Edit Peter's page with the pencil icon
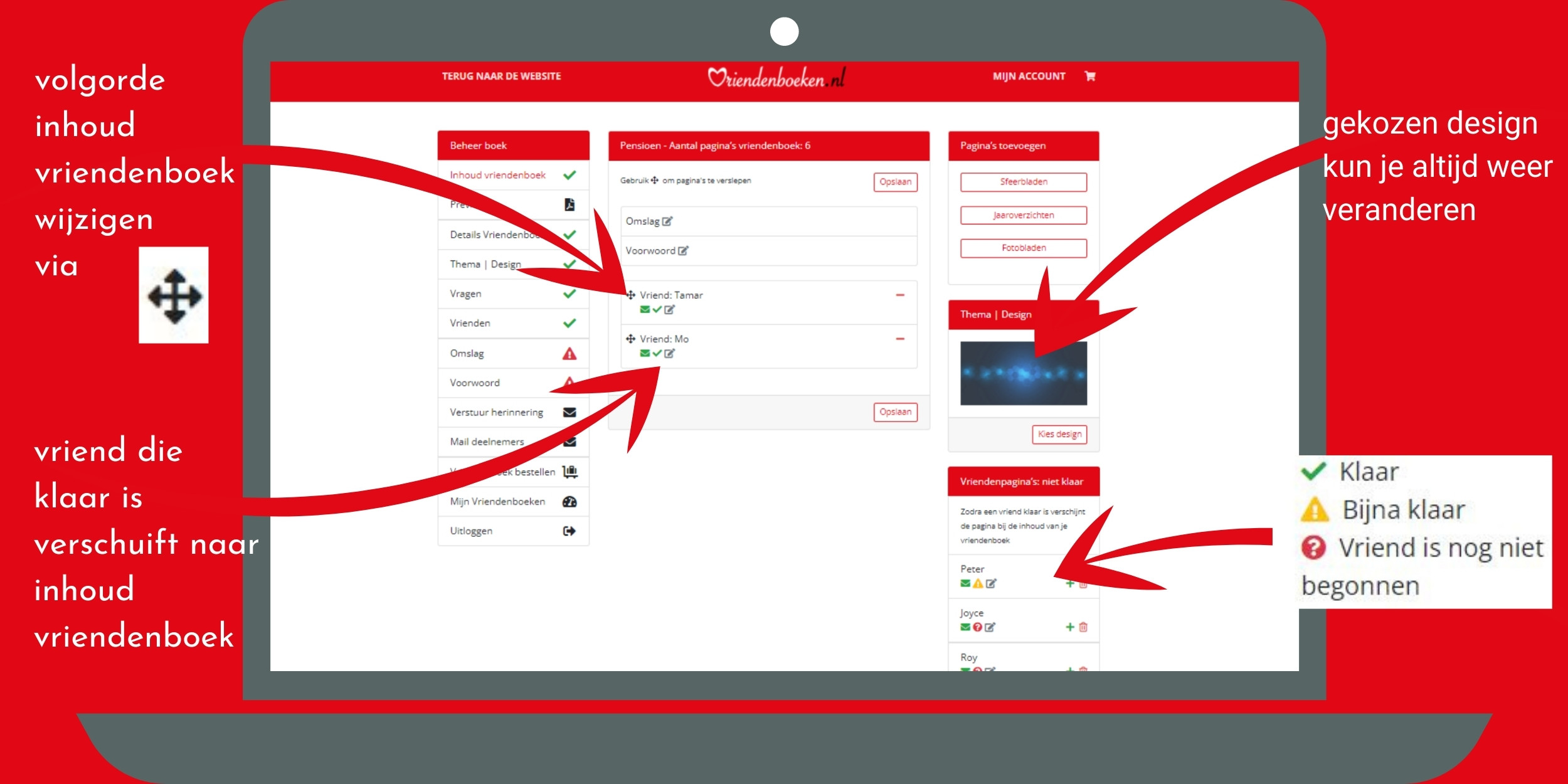Image resolution: width=1568 pixels, height=784 pixels. [x=990, y=583]
